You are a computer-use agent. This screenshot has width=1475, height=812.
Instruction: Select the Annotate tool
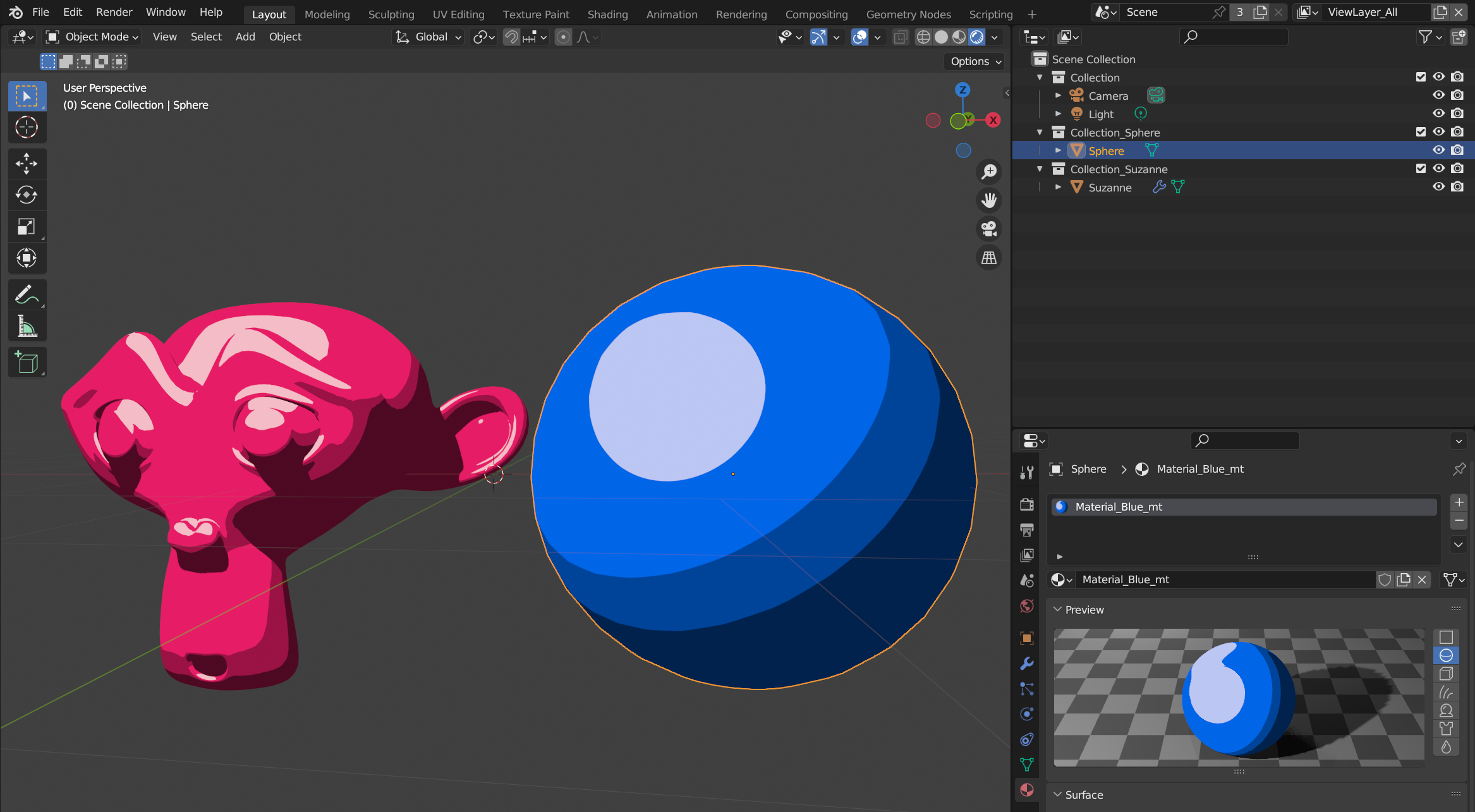click(27, 294)
